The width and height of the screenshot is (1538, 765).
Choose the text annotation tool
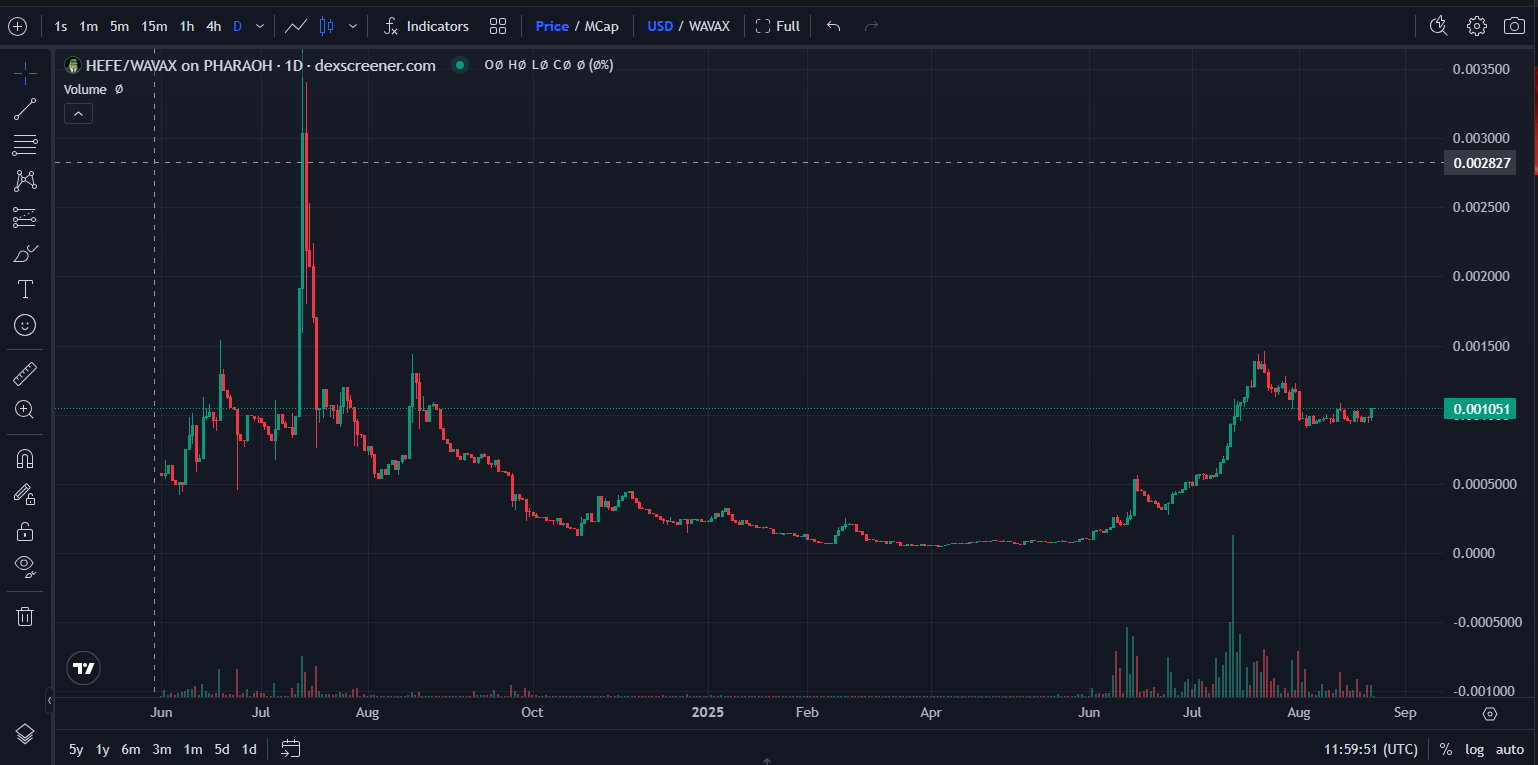(25, 289)
